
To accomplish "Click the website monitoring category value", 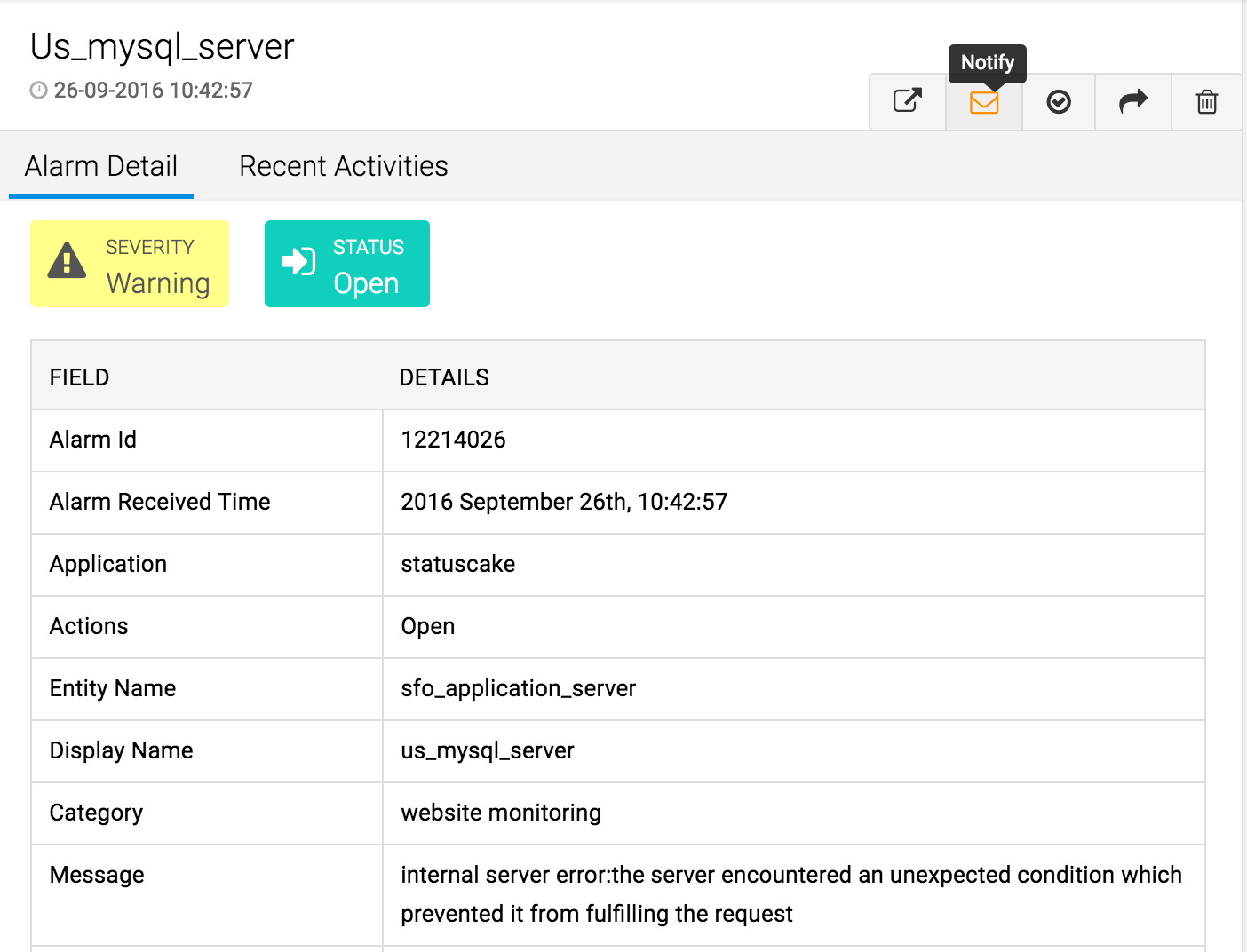I will pyautogui.click(x=501, y=813).
